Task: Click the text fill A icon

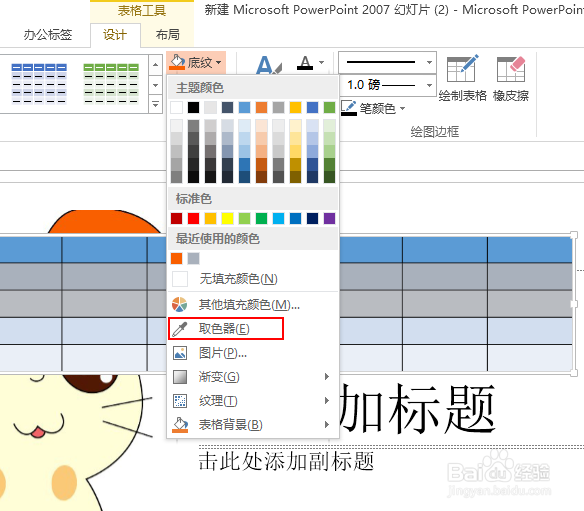Action: click(x=305, y=63)
